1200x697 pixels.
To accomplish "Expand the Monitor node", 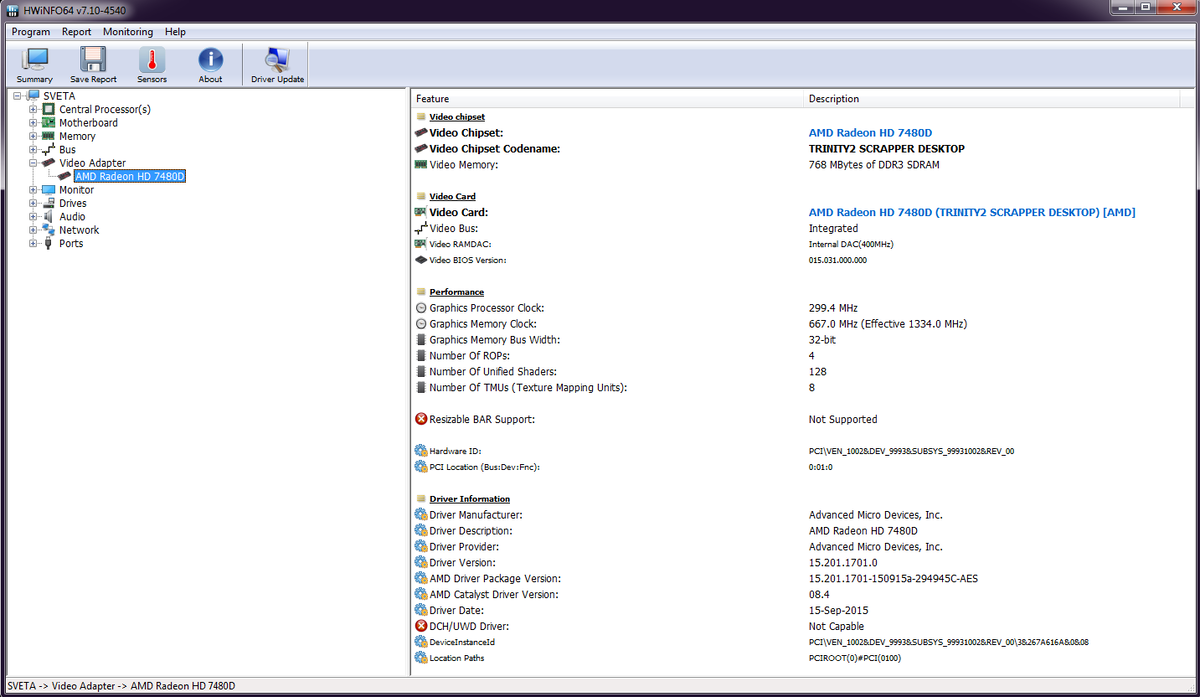I will pos(34,190).
